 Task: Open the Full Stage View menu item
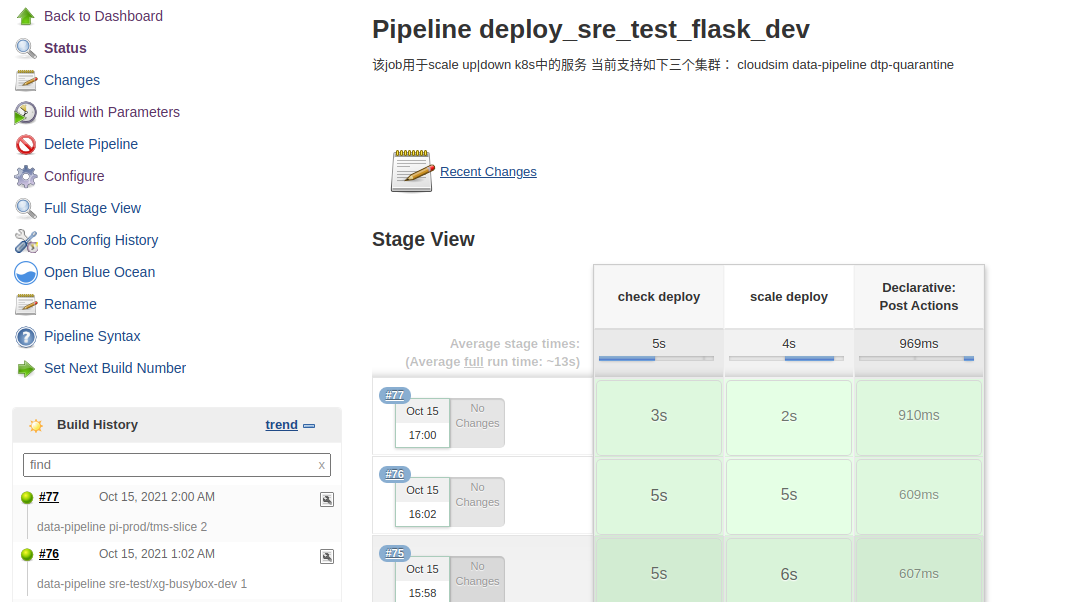[92, 208]
